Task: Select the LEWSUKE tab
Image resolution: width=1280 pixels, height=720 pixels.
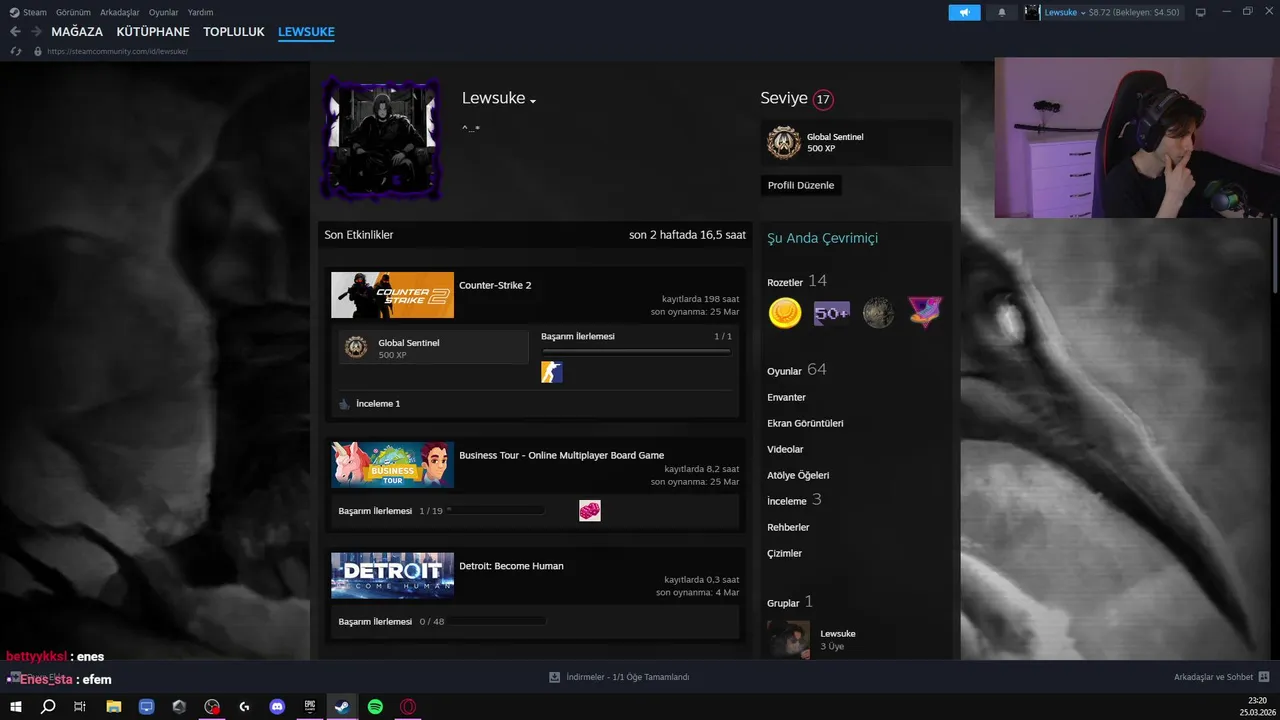Action: coord(306,32)
